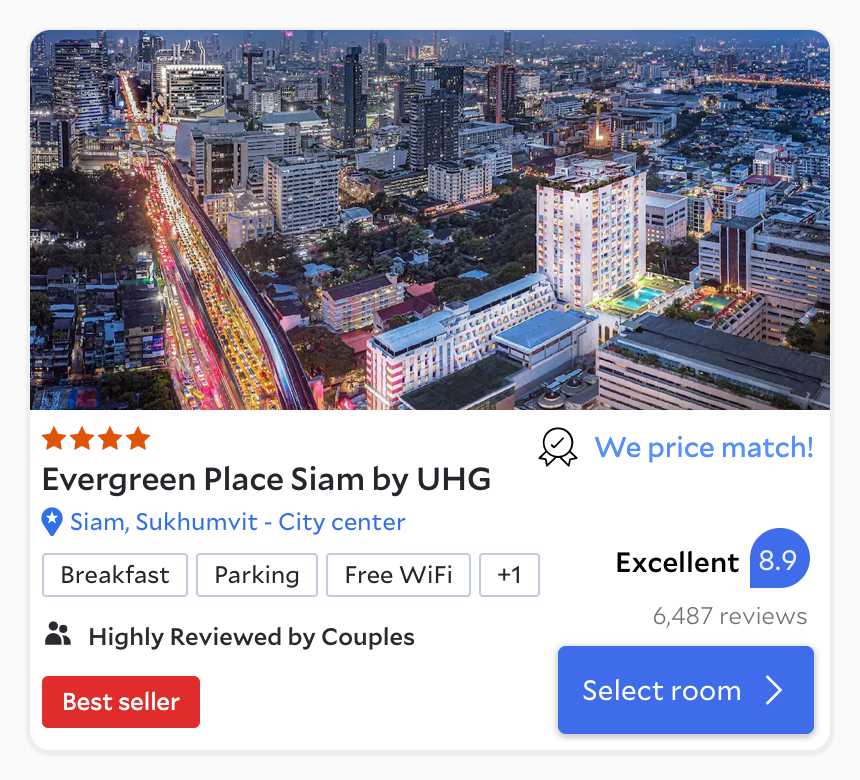
Task: Open the We price match! link
Action: point(704,448)
